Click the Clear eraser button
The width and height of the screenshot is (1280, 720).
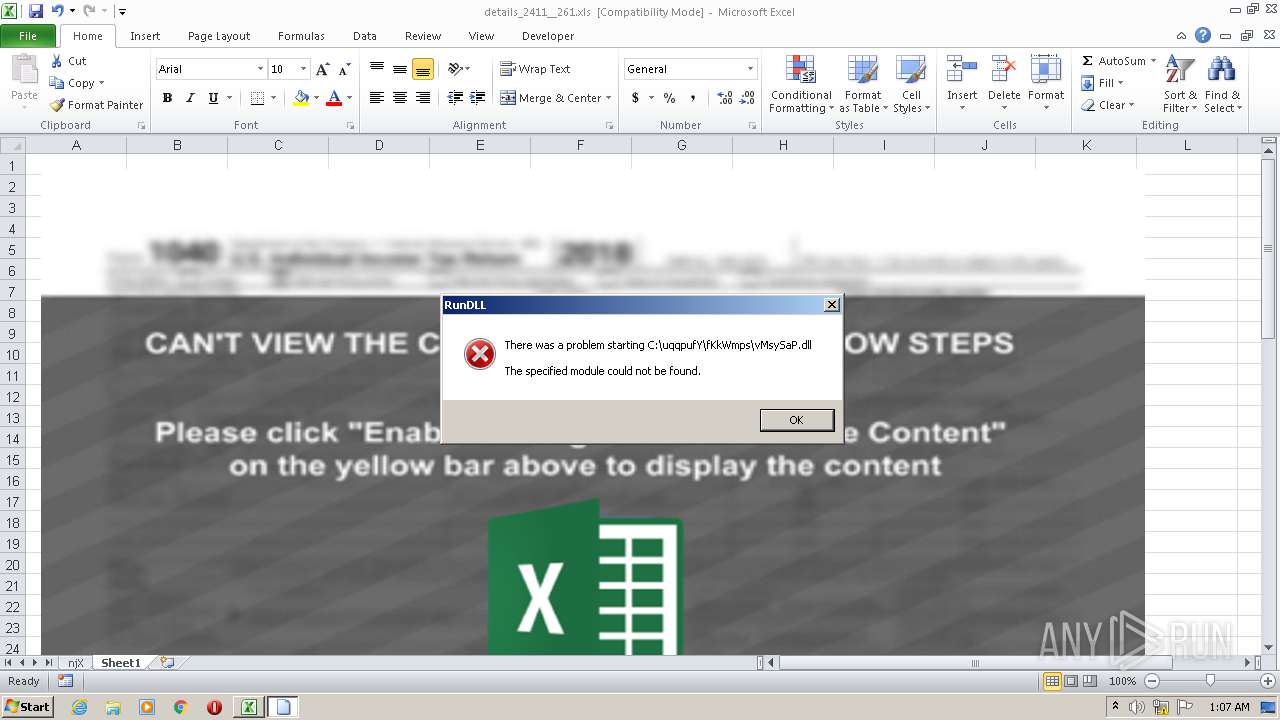[x=1107, y=105]
